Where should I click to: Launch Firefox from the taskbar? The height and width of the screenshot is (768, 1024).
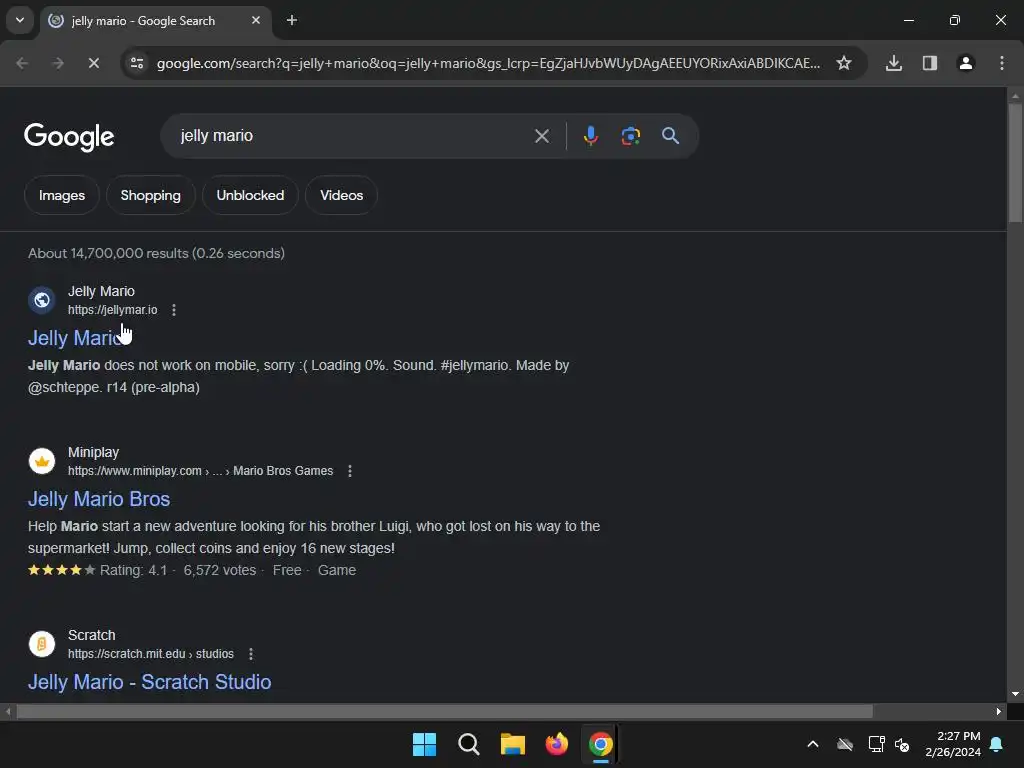(557, 744)
